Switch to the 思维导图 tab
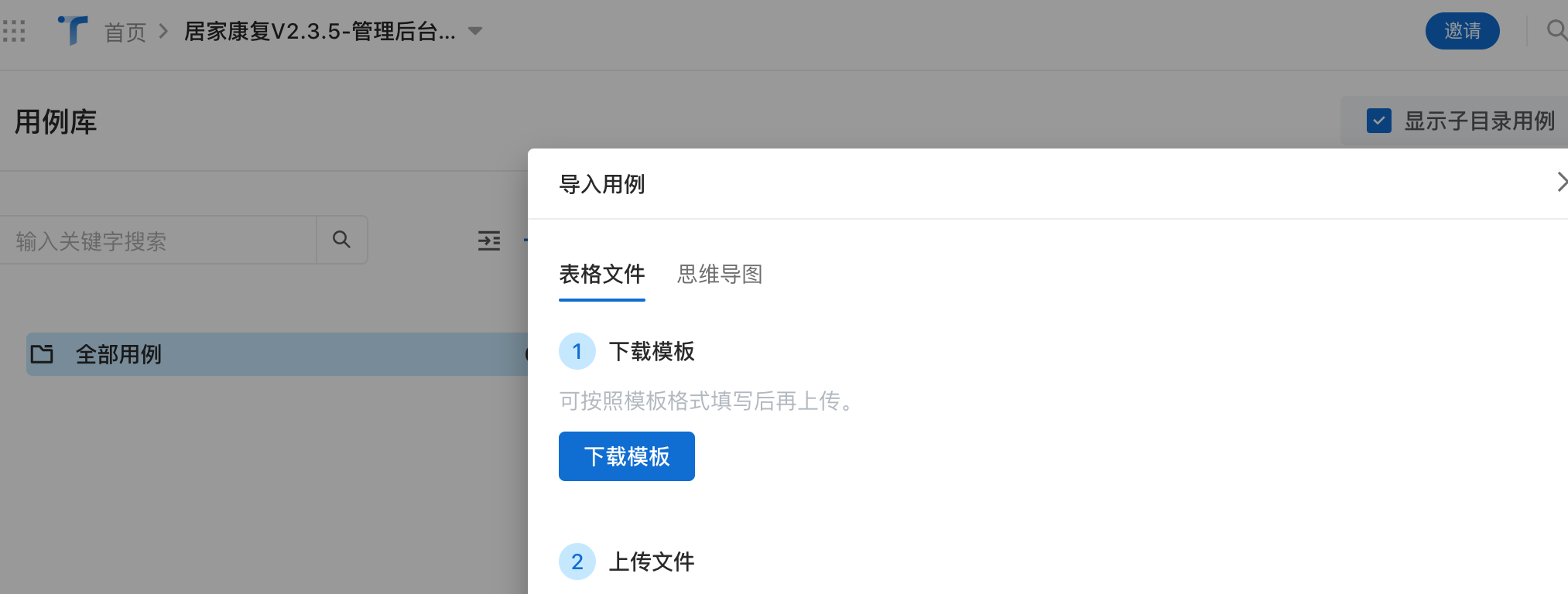Viewport: 1568px width, 594px height. click(x=720, y=275)
